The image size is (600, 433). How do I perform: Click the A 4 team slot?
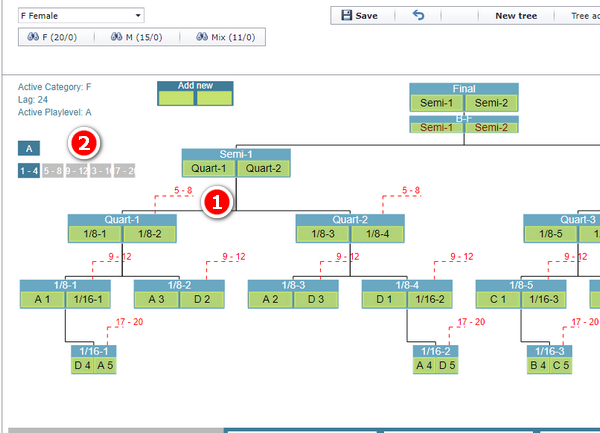pos(424,365)
